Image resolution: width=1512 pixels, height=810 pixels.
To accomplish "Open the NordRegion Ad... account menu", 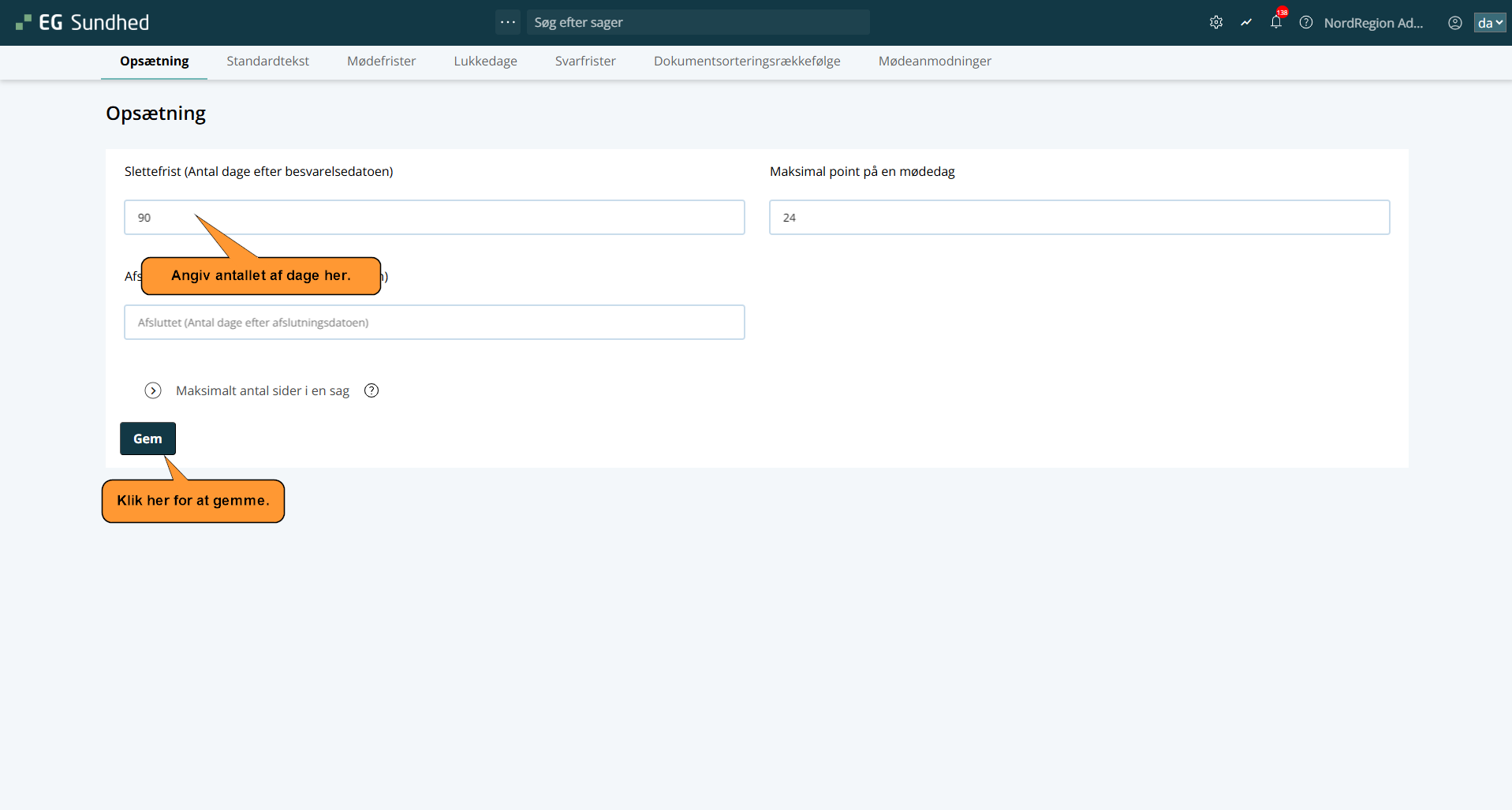I will point(1373,23).
